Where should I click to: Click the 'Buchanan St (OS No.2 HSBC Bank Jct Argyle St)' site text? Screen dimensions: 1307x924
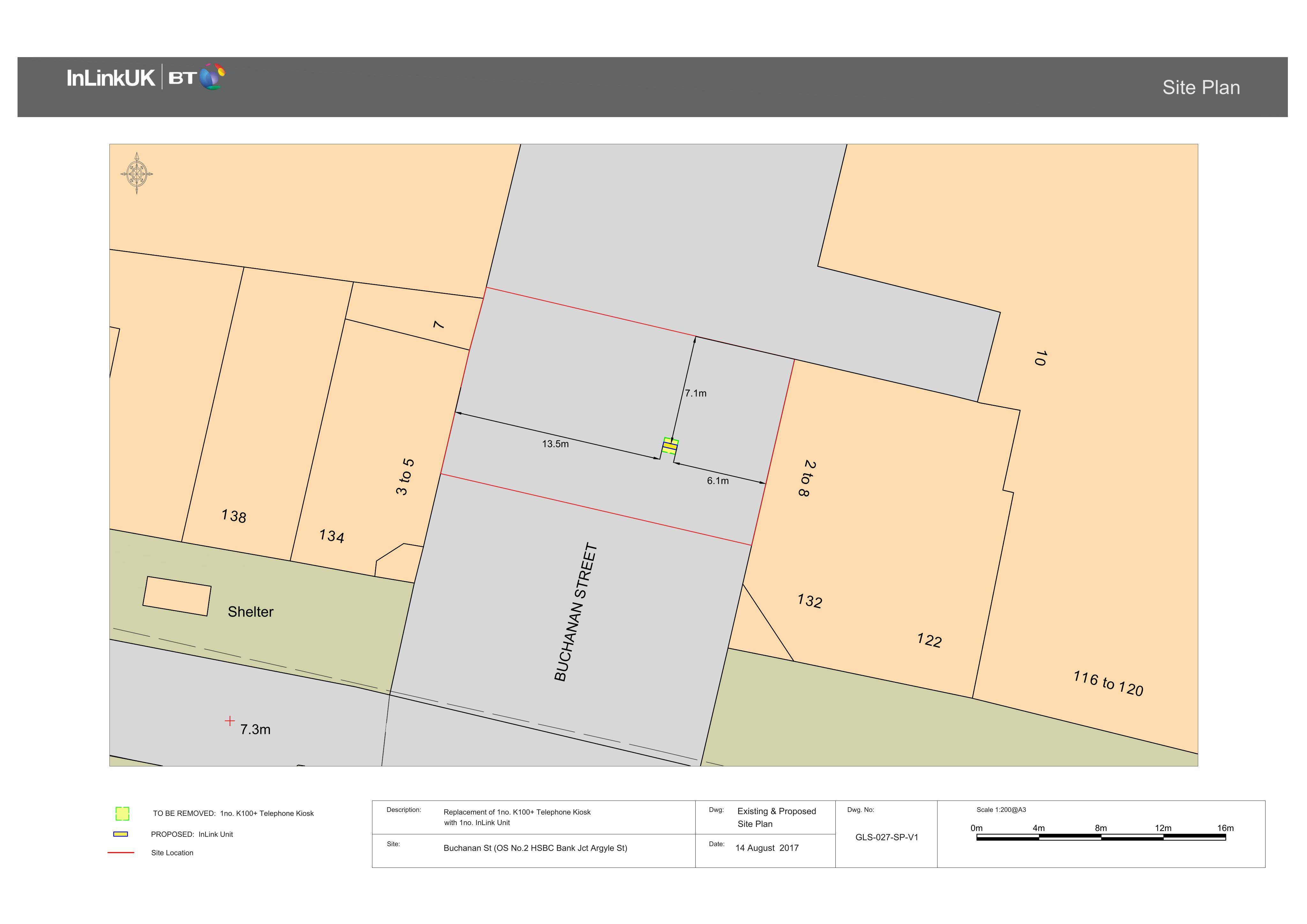(x=535, y=848)
